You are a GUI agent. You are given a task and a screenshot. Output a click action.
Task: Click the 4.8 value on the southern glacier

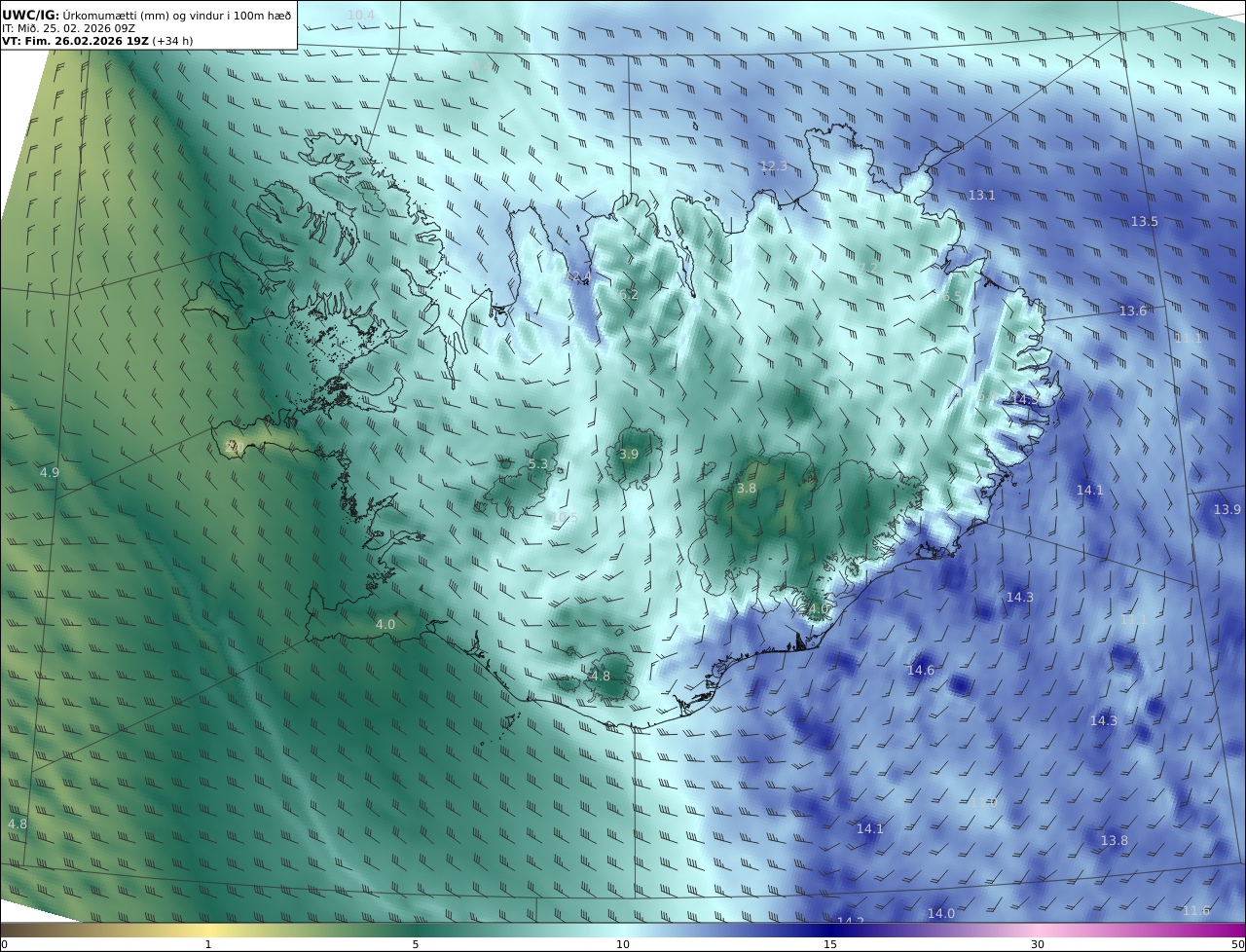click(x=601, y=677)
